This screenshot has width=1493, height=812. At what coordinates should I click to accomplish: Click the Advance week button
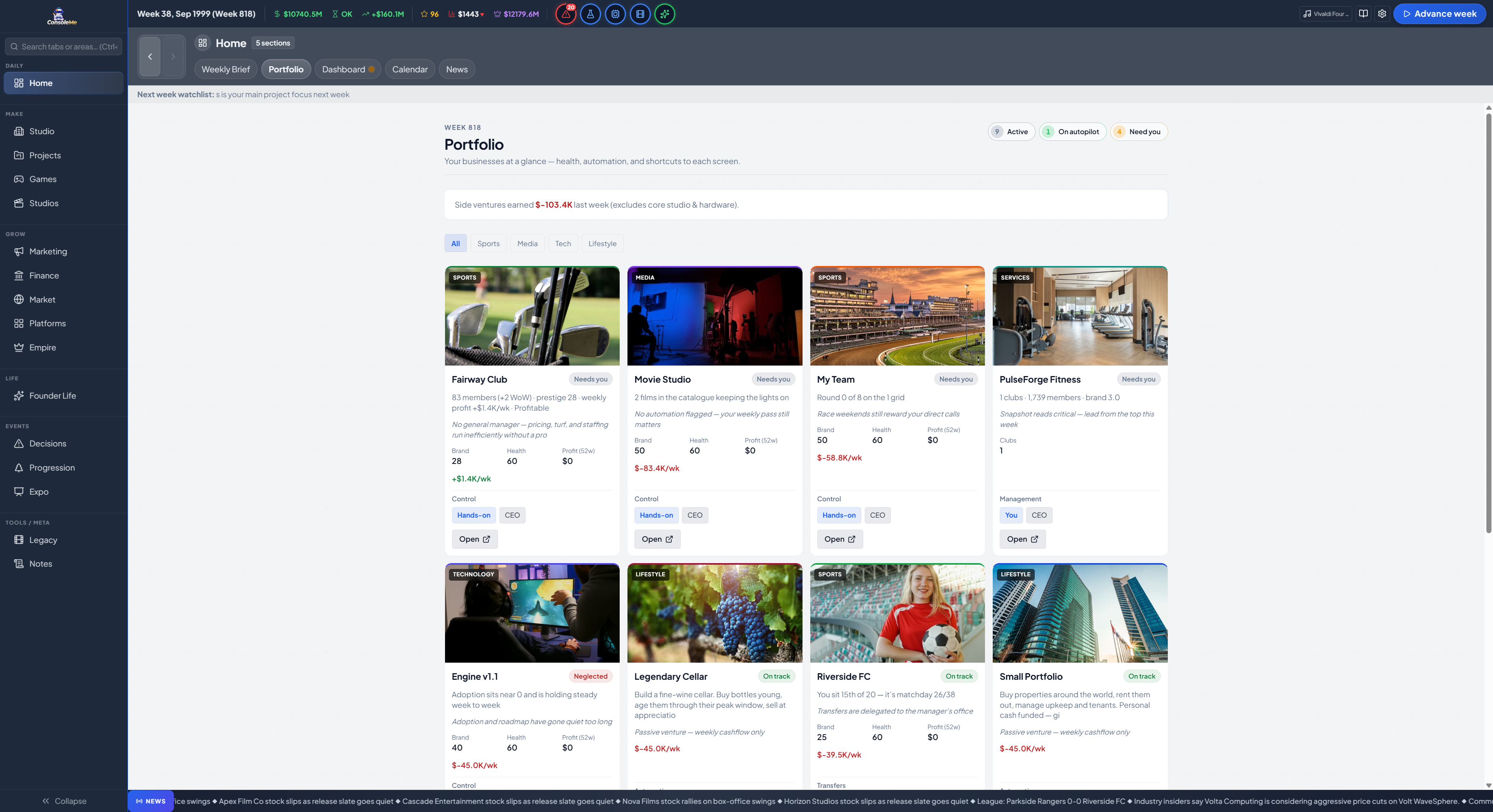click(1439, 14)
